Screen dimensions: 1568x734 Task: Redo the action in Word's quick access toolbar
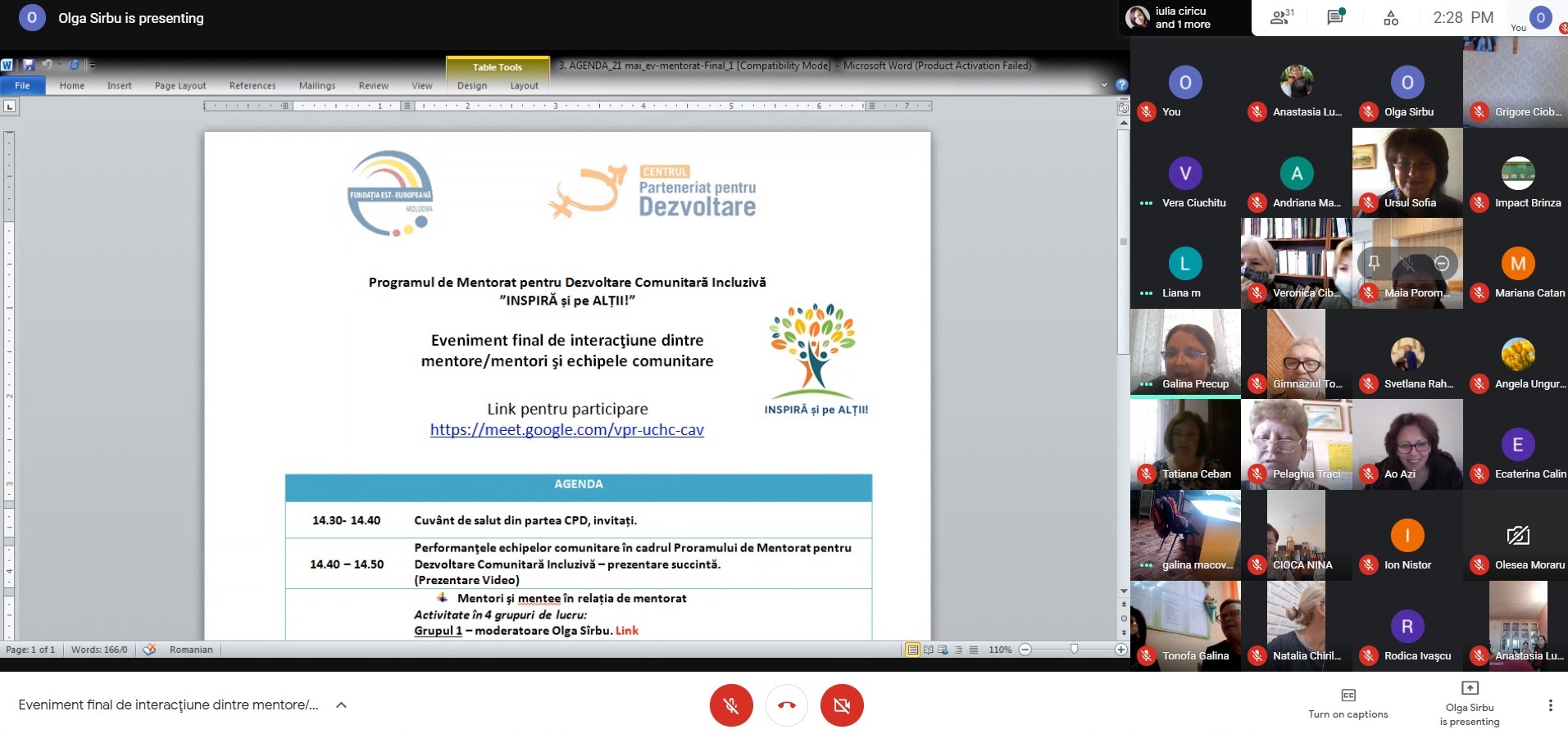pyautogui.click(x=74, y=65)
